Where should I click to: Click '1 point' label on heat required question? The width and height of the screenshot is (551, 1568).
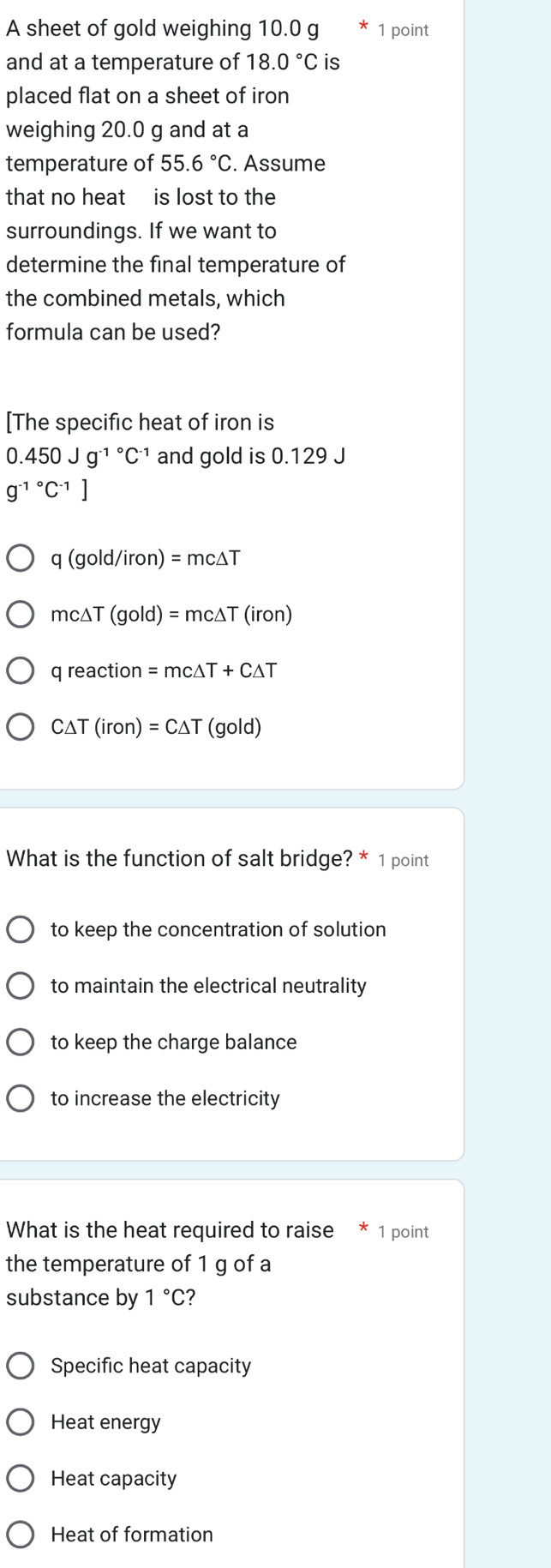pos(403,1233)
